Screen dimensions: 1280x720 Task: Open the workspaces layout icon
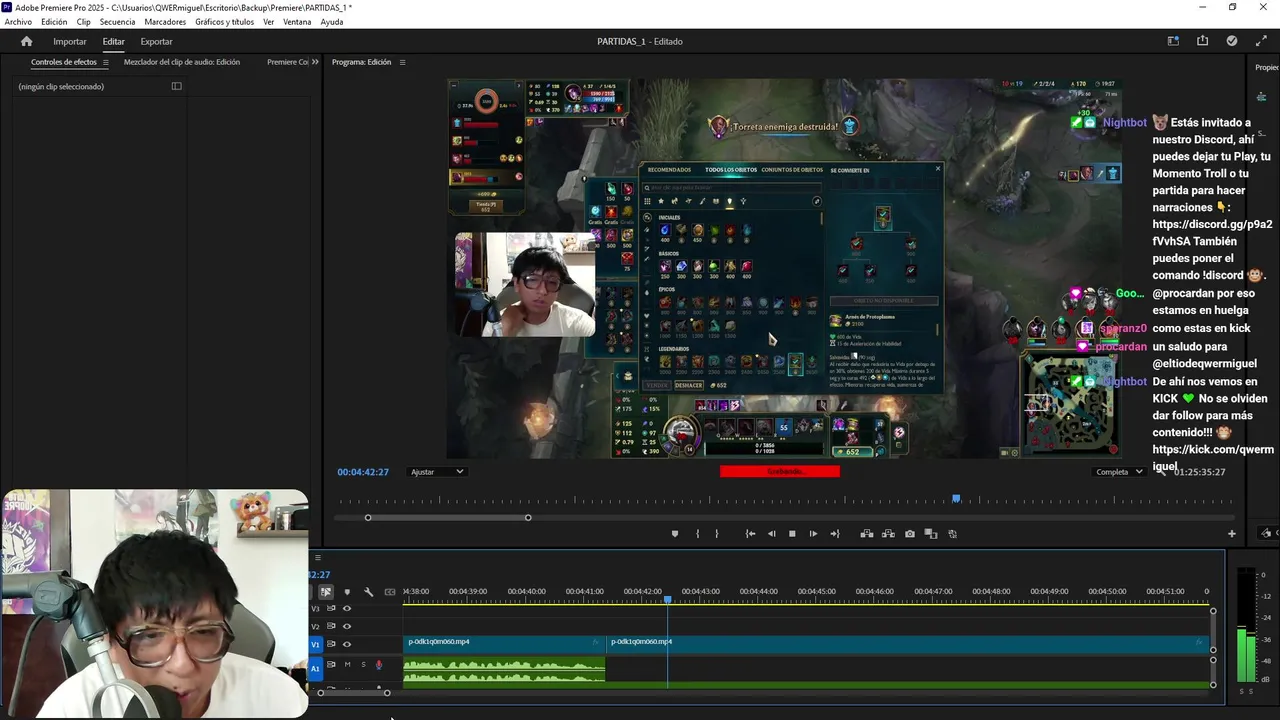(1173, 41)
